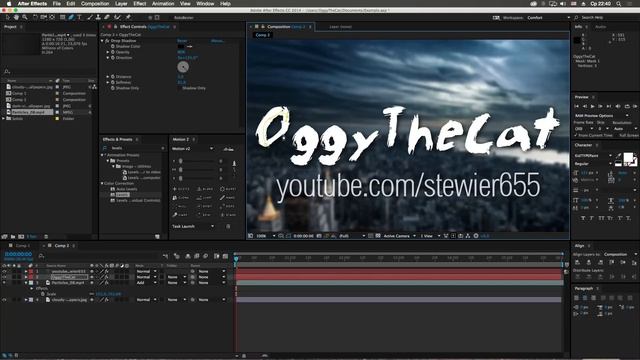This screenshot has height=360, width=640.
Task: Jump to first frame in Preview panel
Action: 577,106
